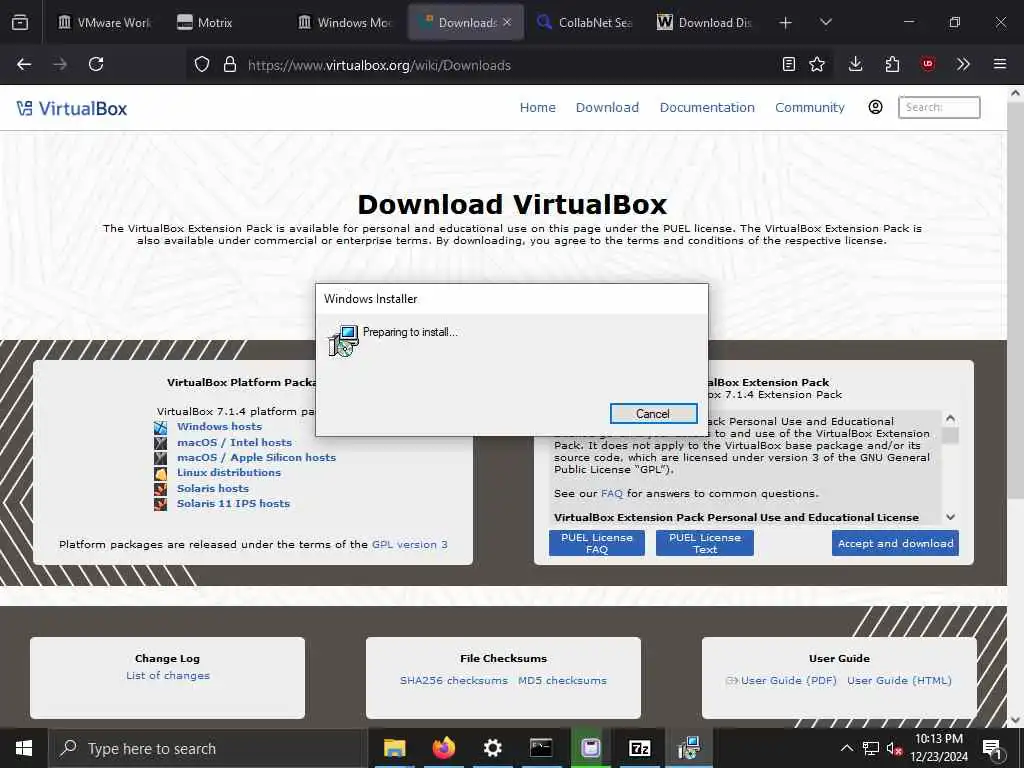1024x768 pixels.
Task: Open the User Guide (HTML) link
Action: (x=899, y=680)
